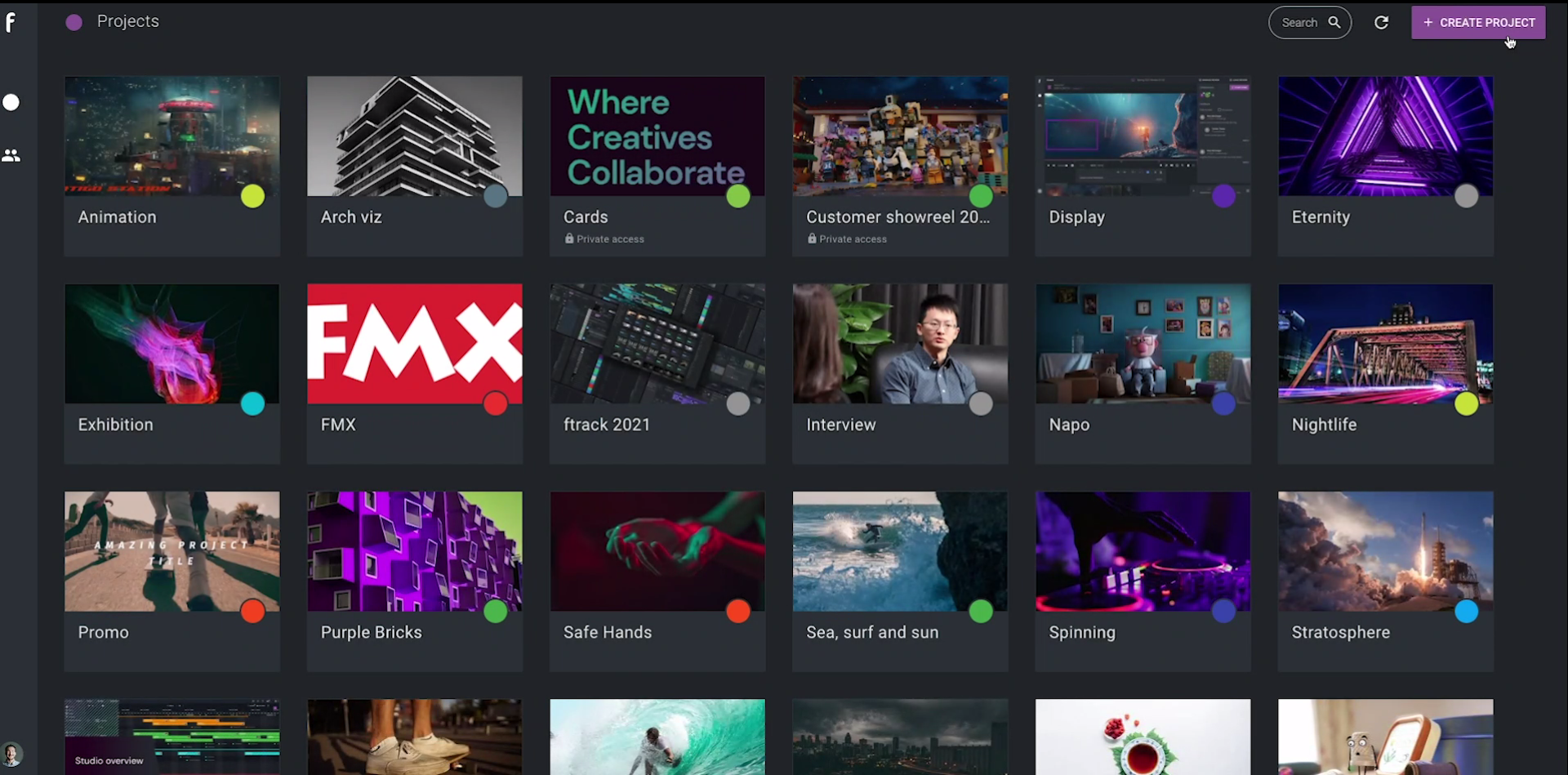Type in the Search field
This screenshot has height=775, width=1568.
[1299, 23]
